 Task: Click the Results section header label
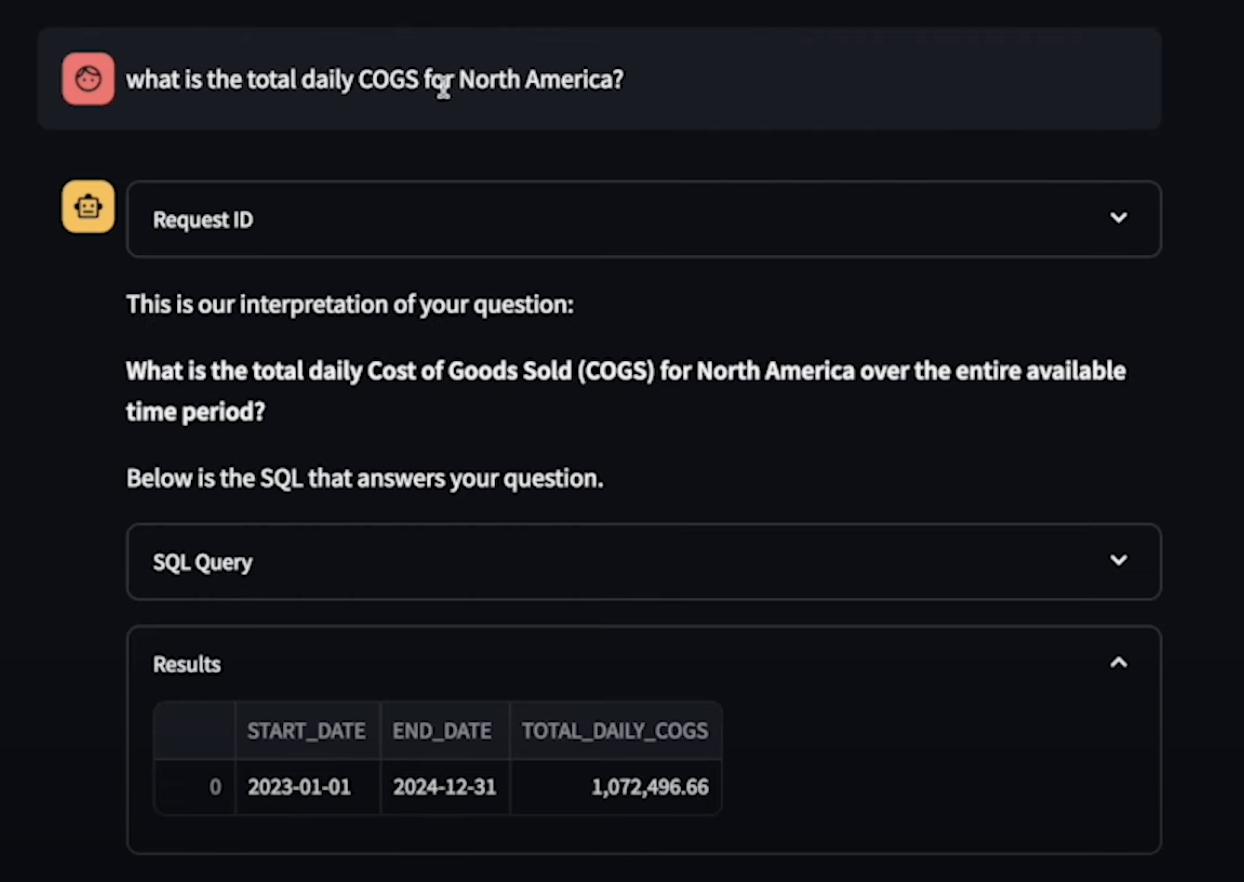click(x=187, y=664)
